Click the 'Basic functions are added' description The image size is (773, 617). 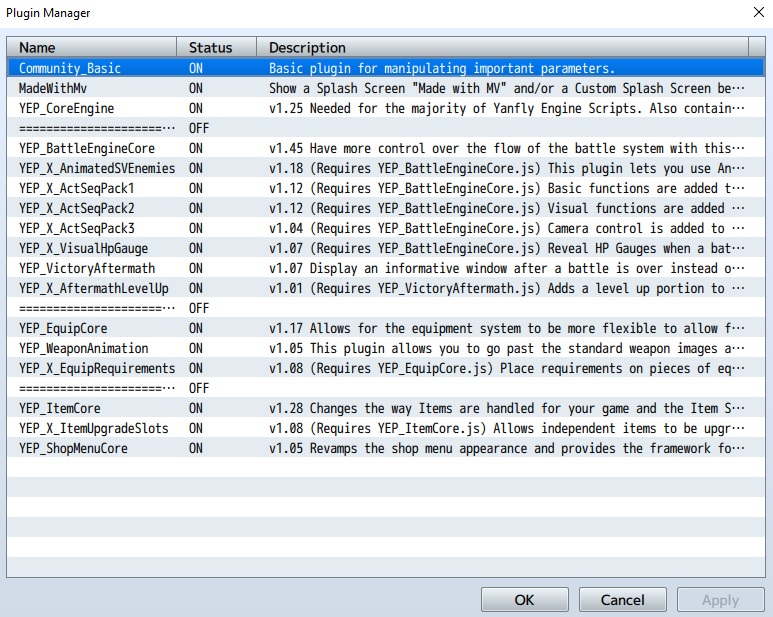click(506, 188)
